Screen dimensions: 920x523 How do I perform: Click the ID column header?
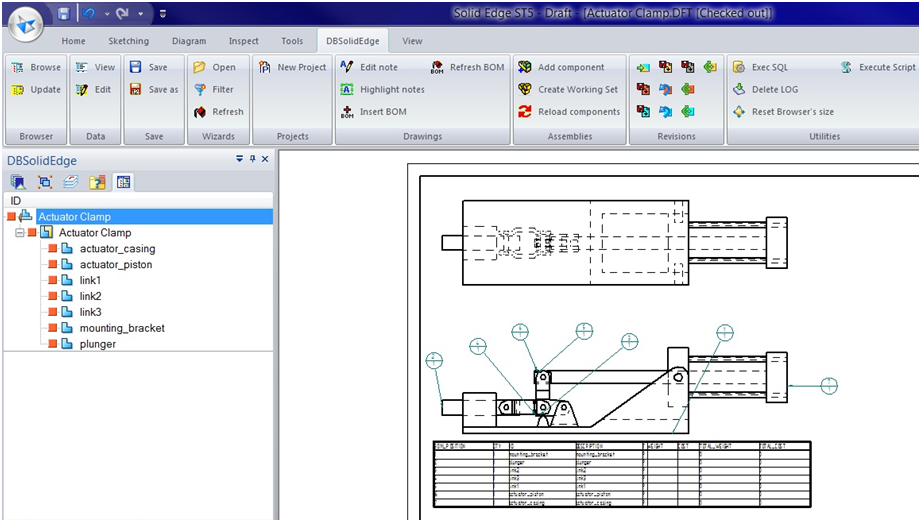[x=138, y=201]
